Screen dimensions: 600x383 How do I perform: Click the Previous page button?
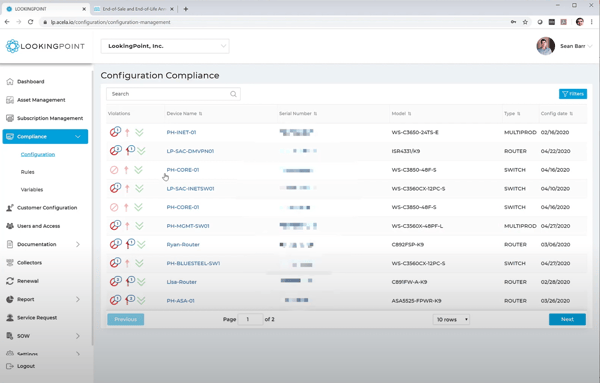point(126,319)
